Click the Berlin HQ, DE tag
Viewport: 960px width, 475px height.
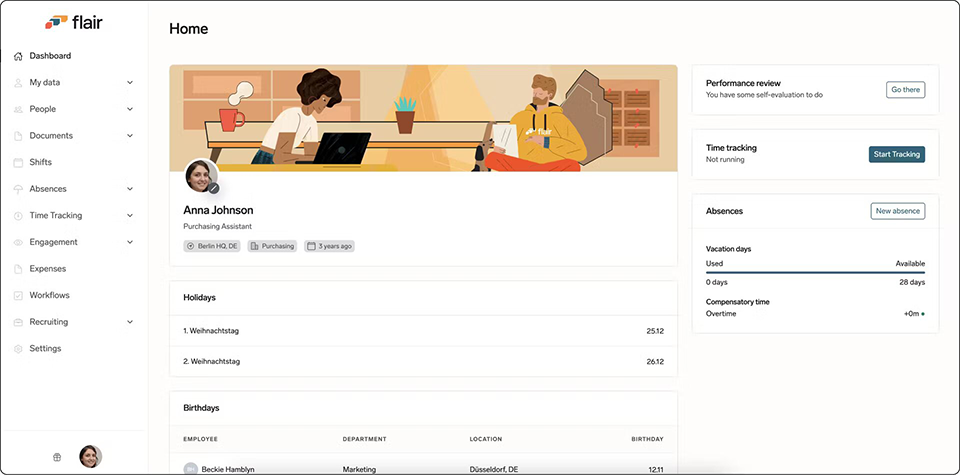coord(212,246)
